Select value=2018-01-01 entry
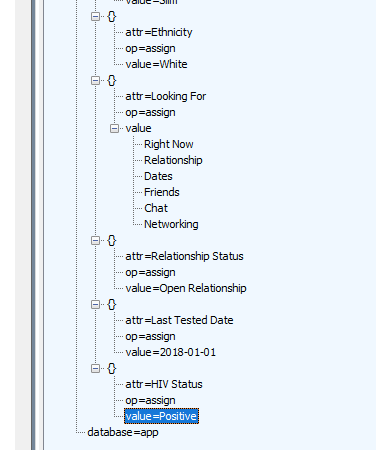Image resolution: width=376 pixels, height=450 pixels. tap(171, 352)
